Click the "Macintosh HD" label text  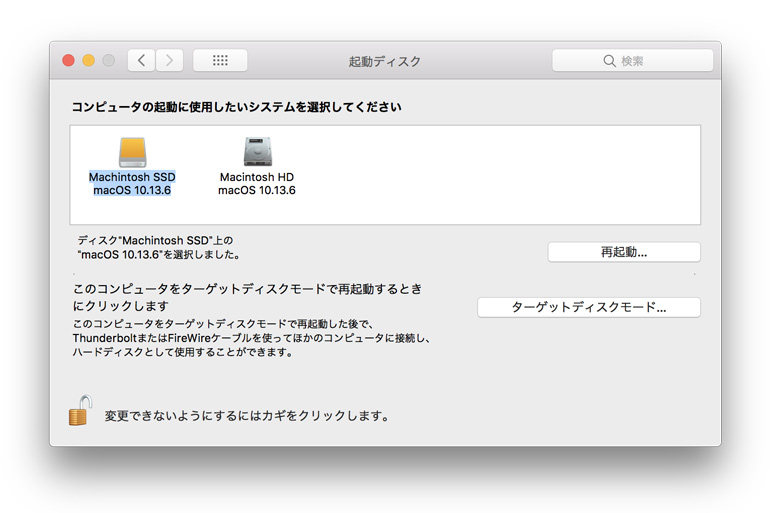pyautogui.click(x=257, y=177)
